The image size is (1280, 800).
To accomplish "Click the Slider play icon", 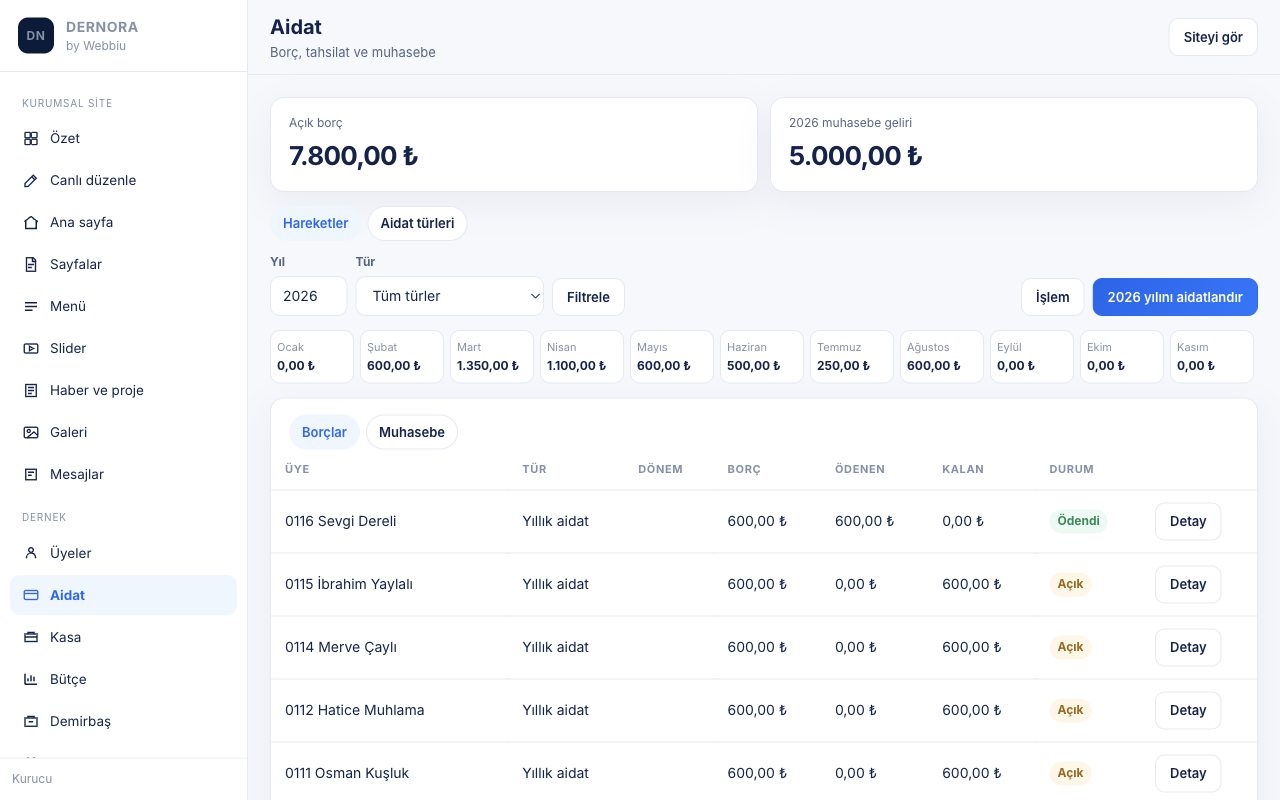I will (x=31, y=348).
